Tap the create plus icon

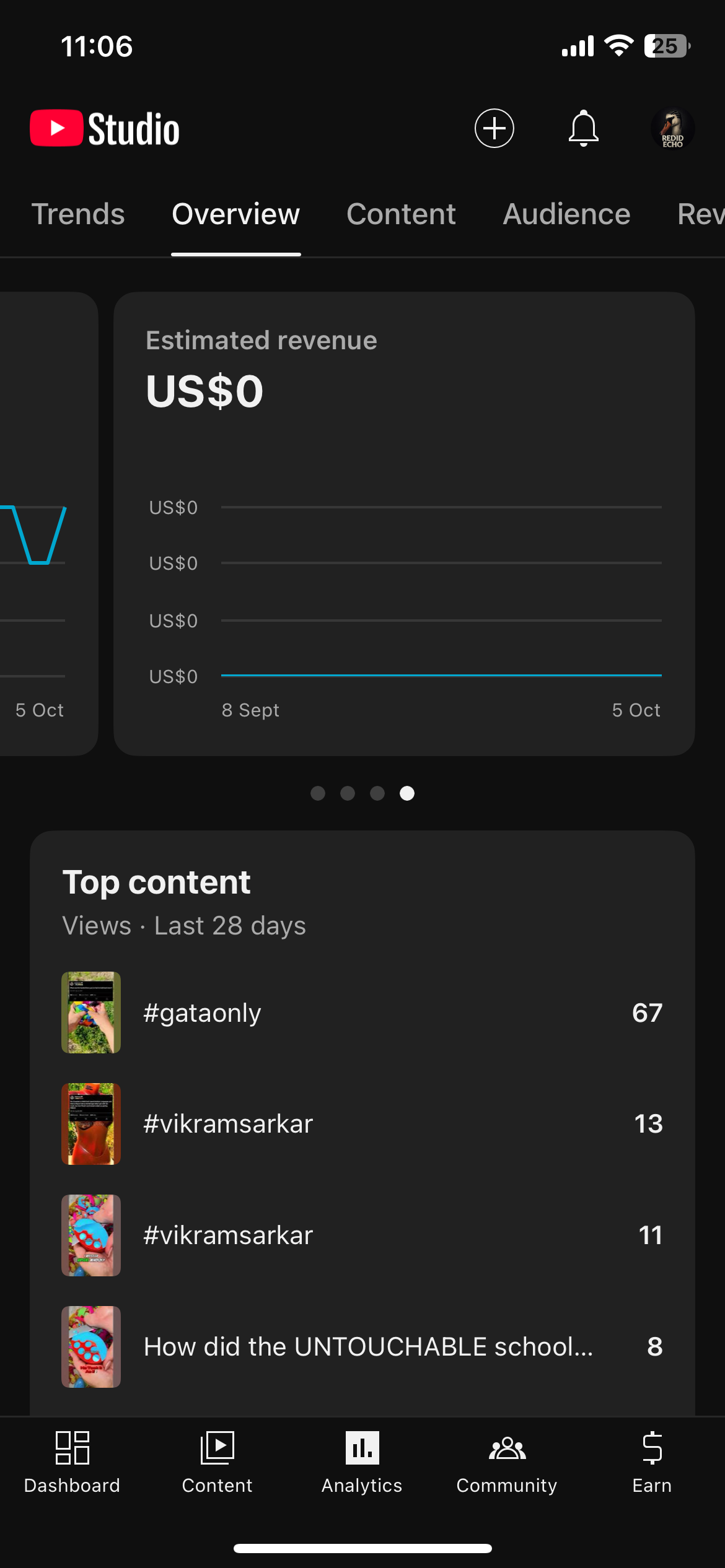click(x=494, y=129)
